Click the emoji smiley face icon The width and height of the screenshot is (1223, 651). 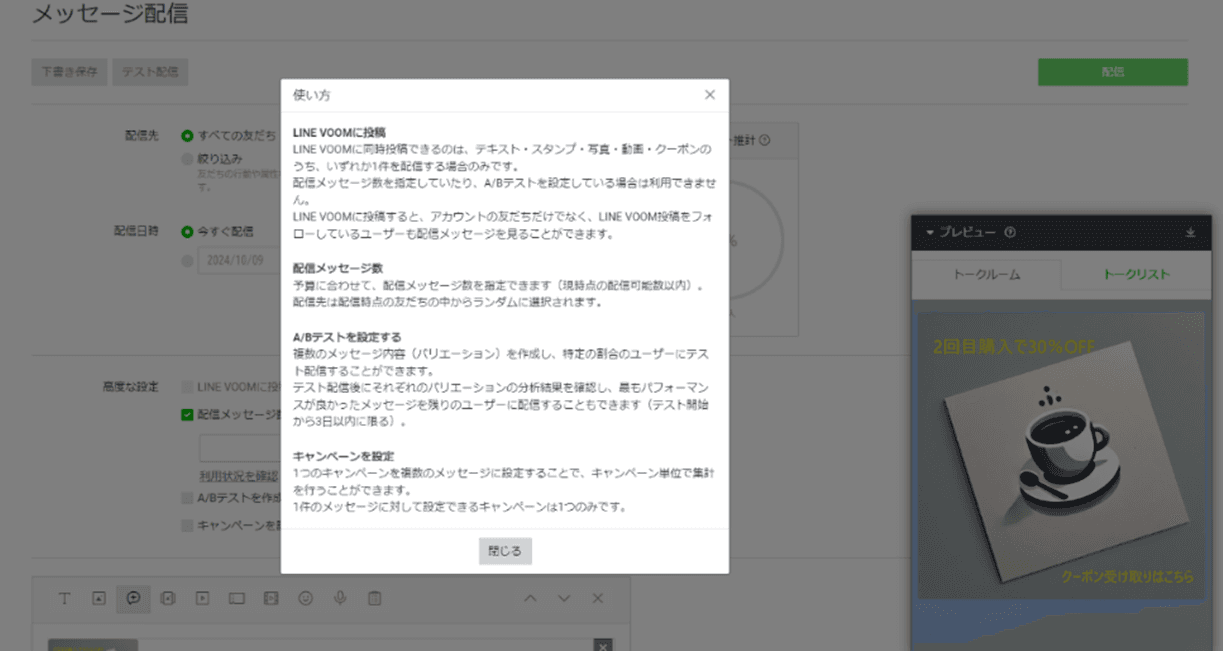click(x=306, y=598)
